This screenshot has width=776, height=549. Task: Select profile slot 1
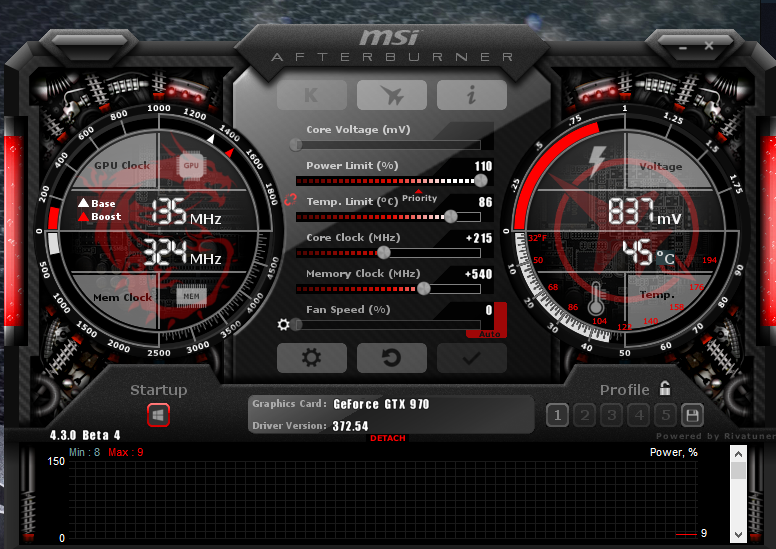click(x=558, y=415)
